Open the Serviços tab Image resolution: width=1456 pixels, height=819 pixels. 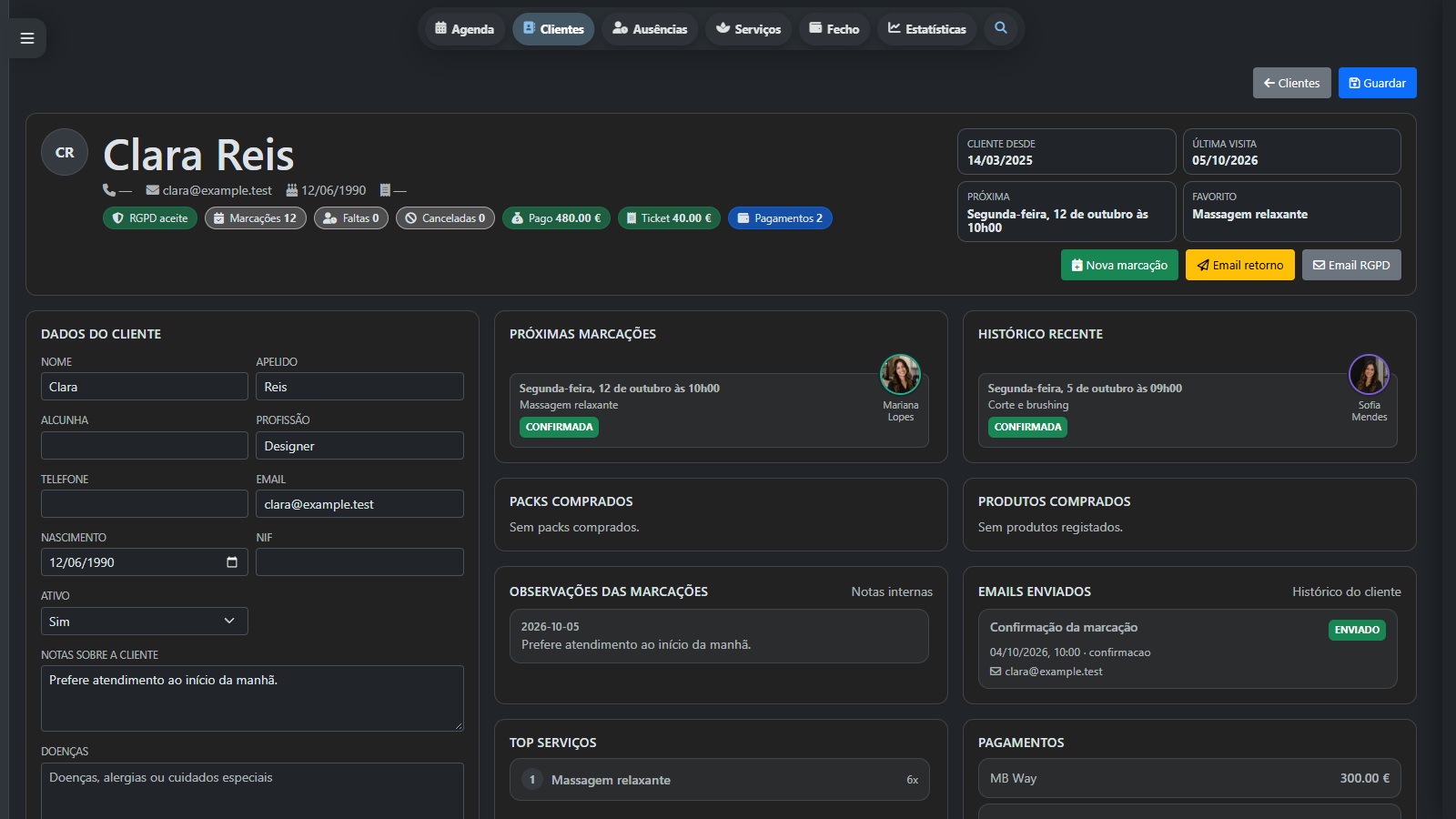(748, 29)
